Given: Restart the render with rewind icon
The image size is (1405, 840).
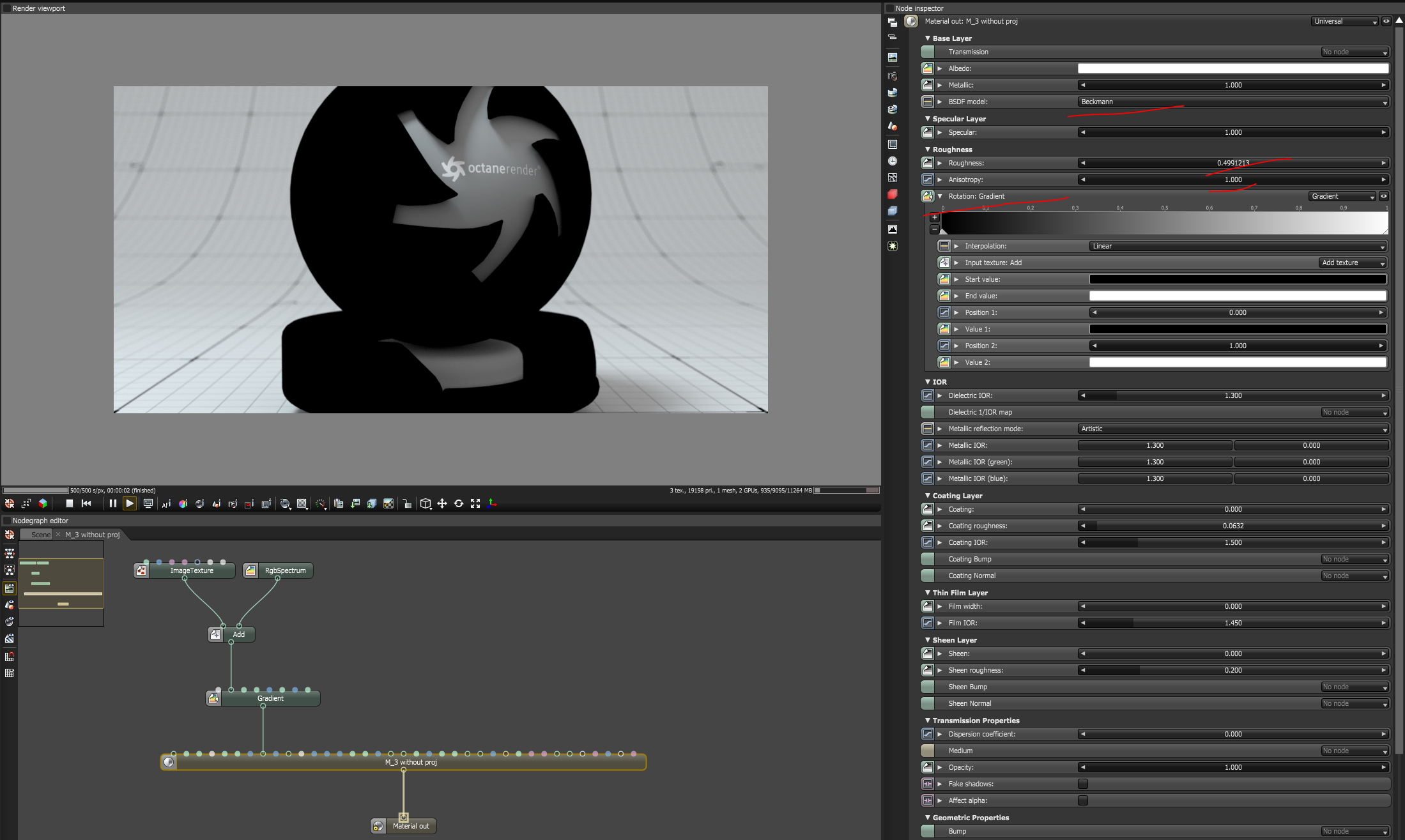Looking at the screenshot, I should tap(86, 503).
